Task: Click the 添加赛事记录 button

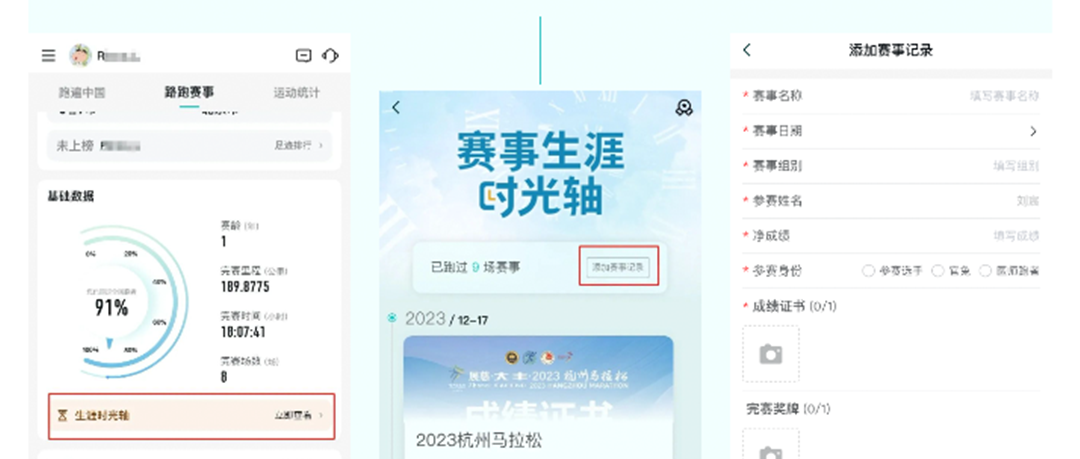Action: click(618, 267)
